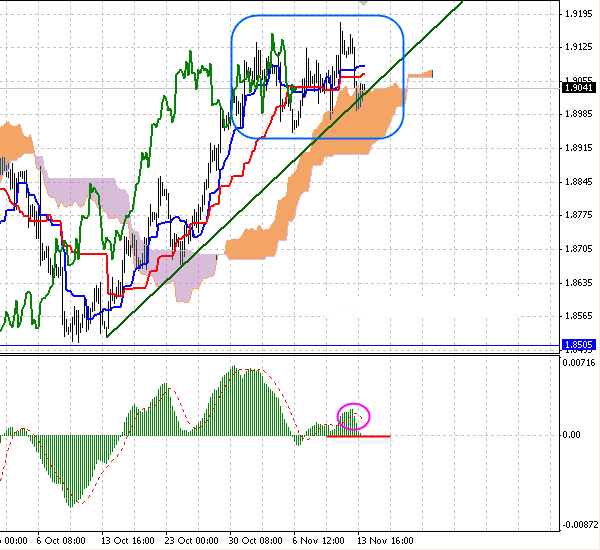Screen dimensions: 600x550
Task: Click the -0.00872 indicator scale minimum
Action: coord(580,525)
